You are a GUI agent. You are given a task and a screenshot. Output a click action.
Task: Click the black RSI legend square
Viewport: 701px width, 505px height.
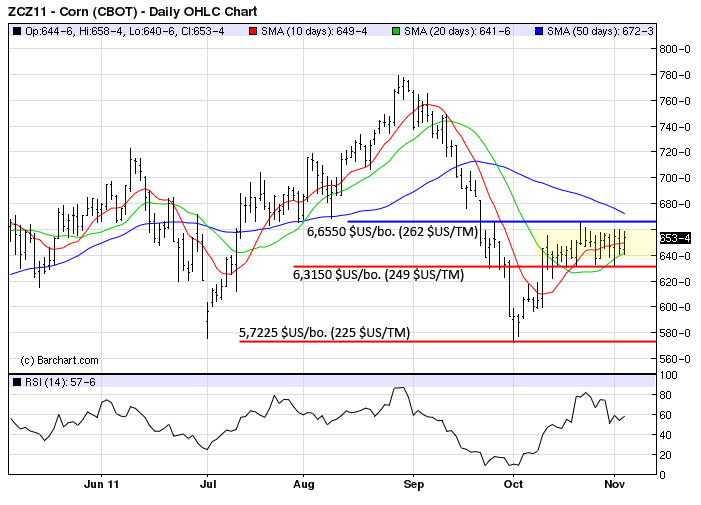point(17,382)
